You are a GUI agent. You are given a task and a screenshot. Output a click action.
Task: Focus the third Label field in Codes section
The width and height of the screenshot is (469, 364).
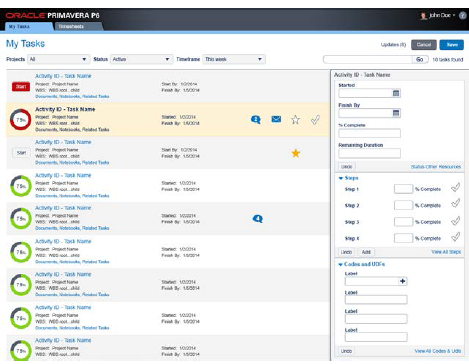[376, 319]
